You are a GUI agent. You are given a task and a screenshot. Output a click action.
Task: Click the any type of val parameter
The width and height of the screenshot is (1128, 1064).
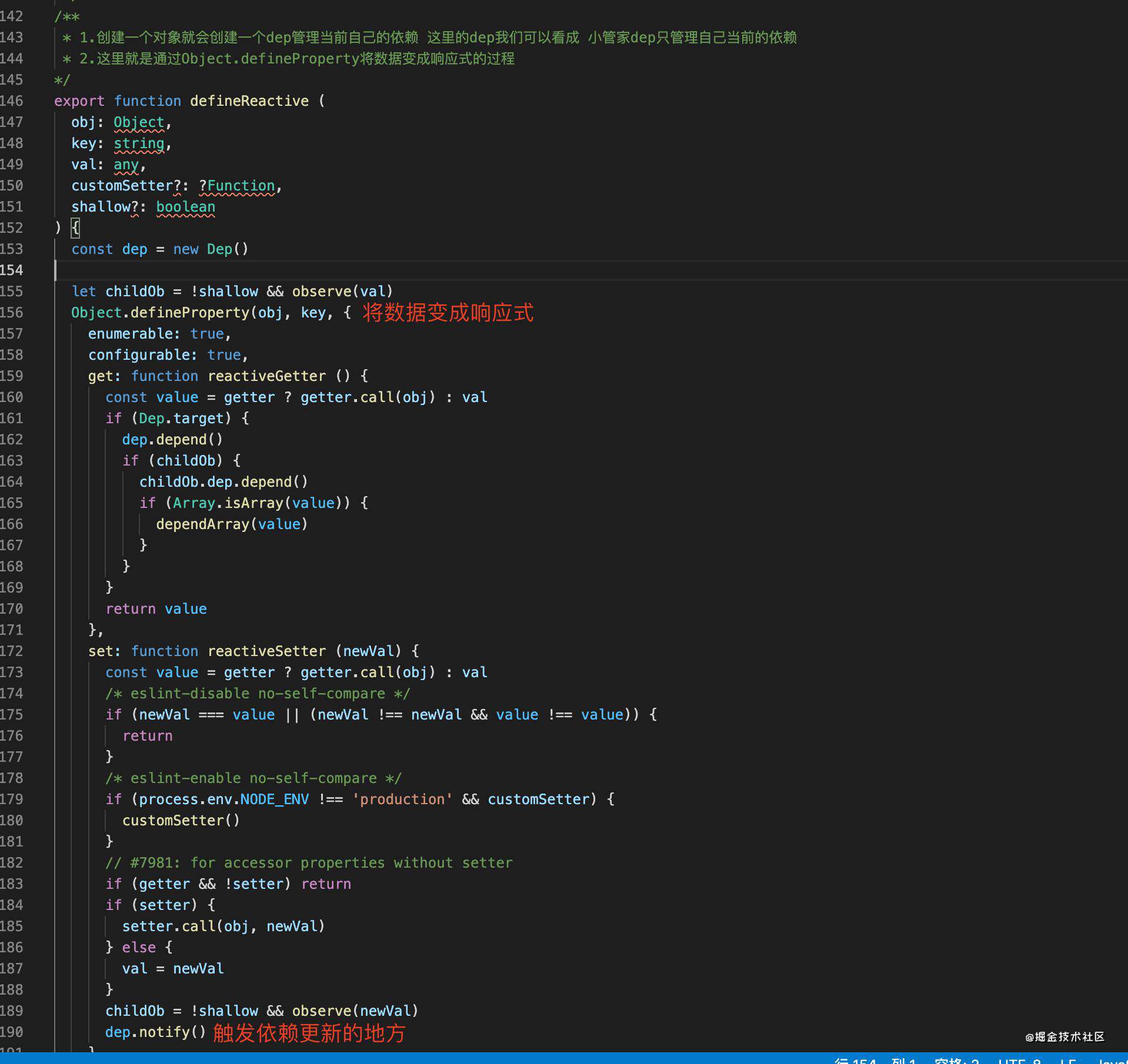point(126,165)
